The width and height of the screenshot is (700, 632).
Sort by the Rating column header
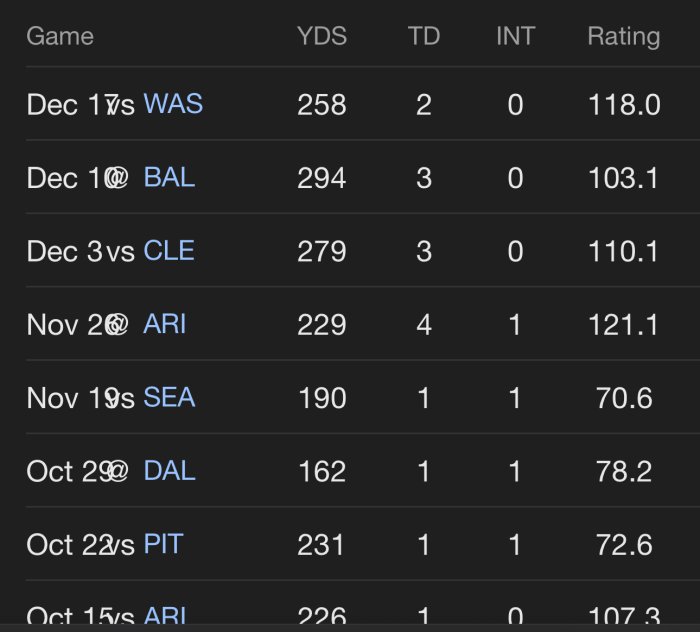coord(623,37)
